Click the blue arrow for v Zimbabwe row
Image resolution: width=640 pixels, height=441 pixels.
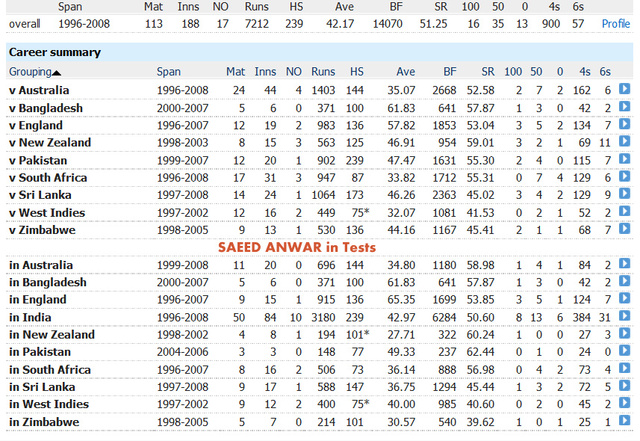pyautogui.click(x=624, y=230)
